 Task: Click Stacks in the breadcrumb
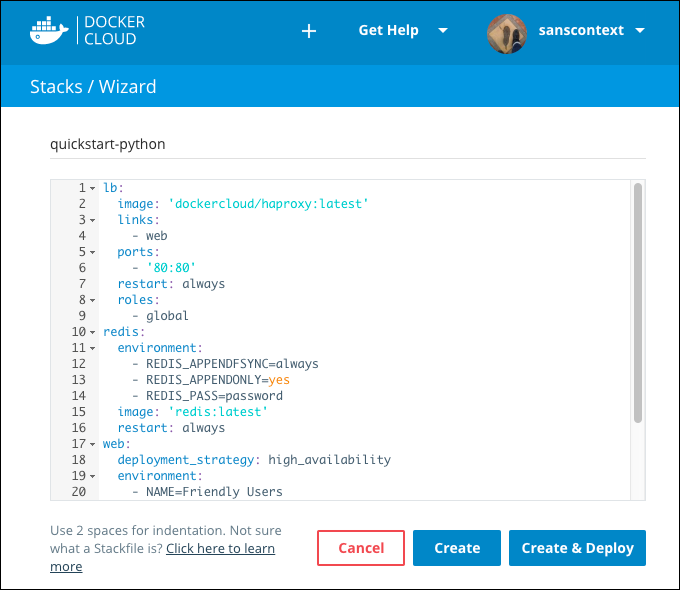coord(56,87)
